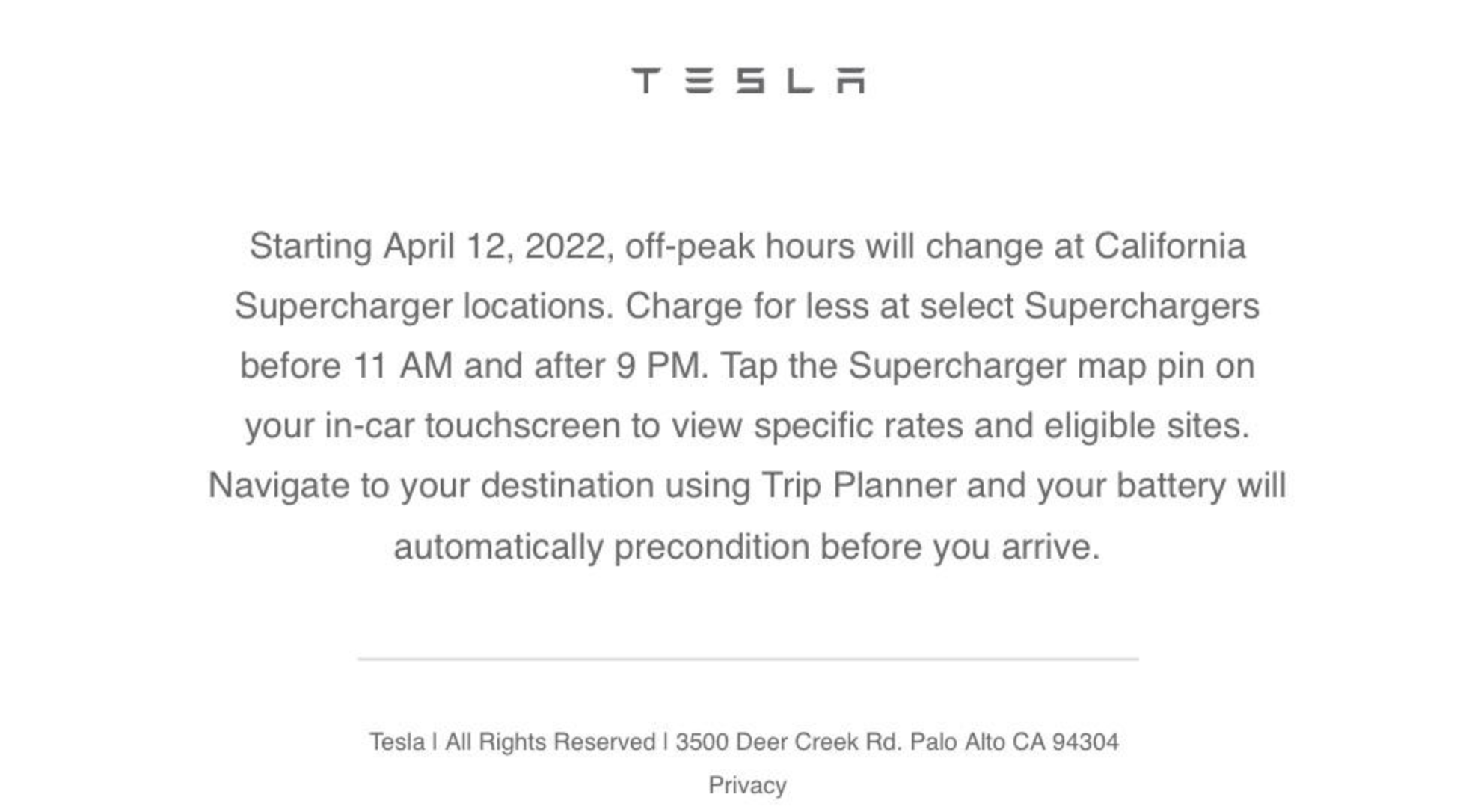This screenshot has height=812, width=1460.
Task: Click the word "Starting" at the paragraph start
Action: click(310, 246)
